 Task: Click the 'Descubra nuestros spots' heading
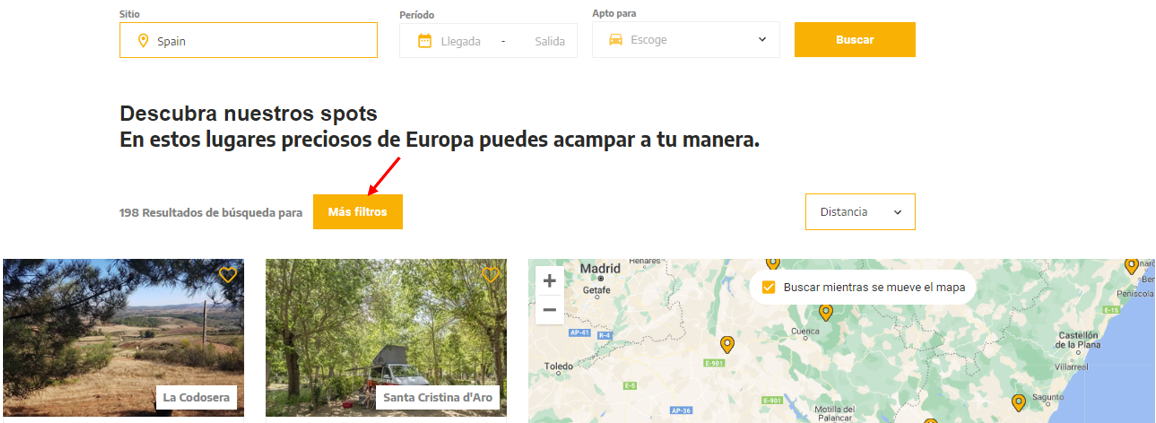pyautogui.click(x=248, y=114)
